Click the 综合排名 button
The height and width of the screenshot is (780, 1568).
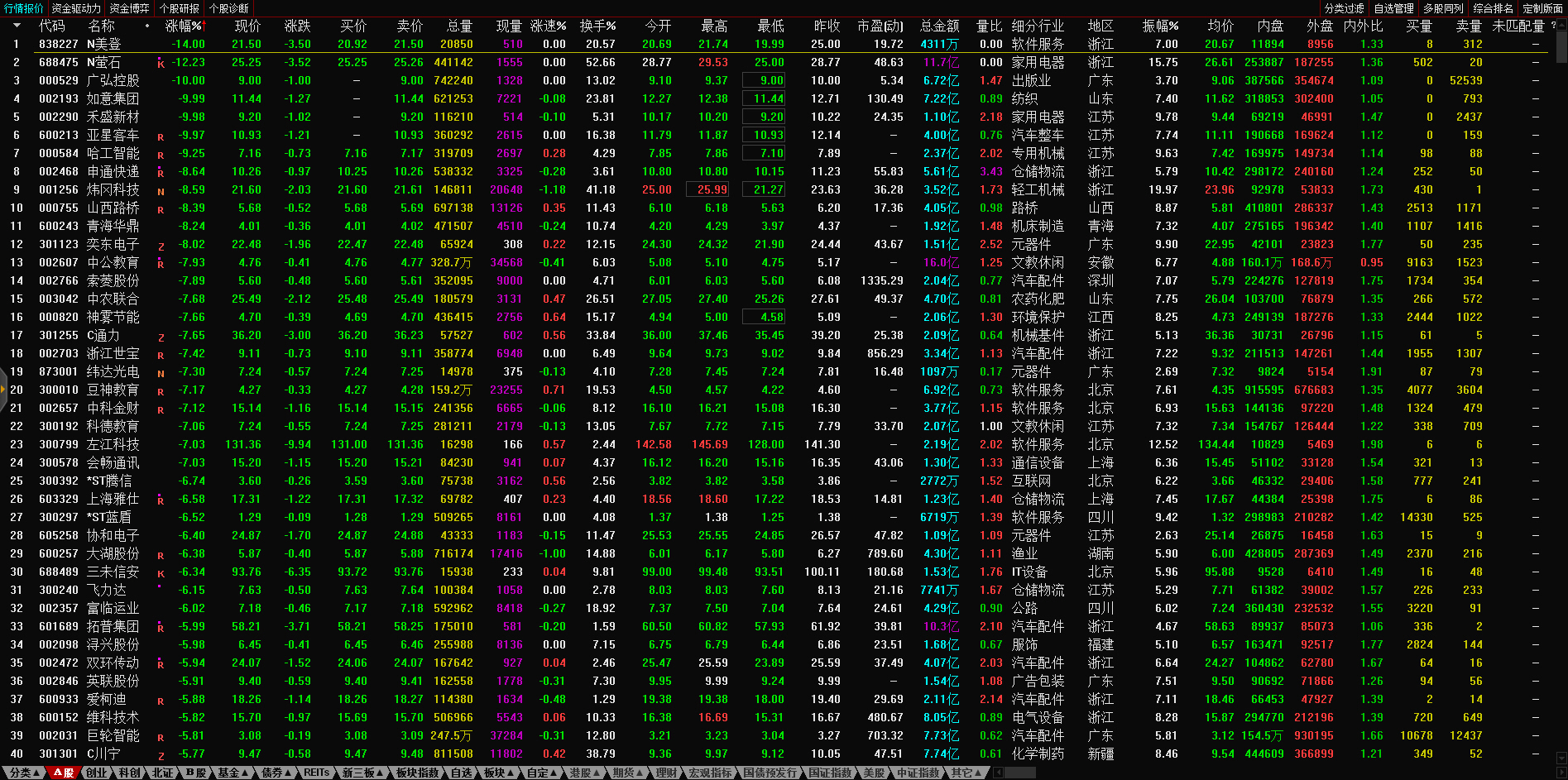tap(1493, 8)
